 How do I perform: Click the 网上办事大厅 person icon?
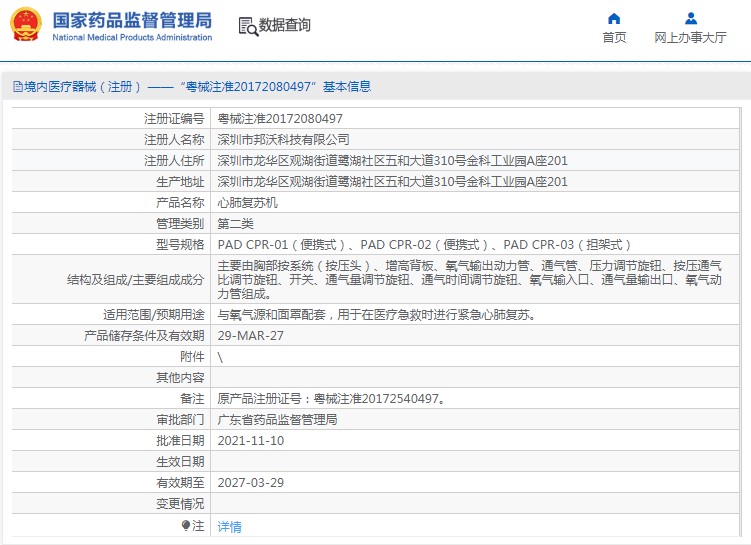pyautogui.click(x=690, y=18)
